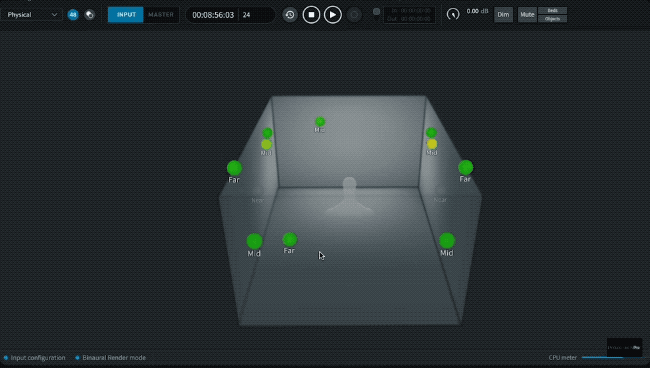Screen dimensions: 650x368
Task: Switch to the MASTER source tab
Action: click(161, 15)
